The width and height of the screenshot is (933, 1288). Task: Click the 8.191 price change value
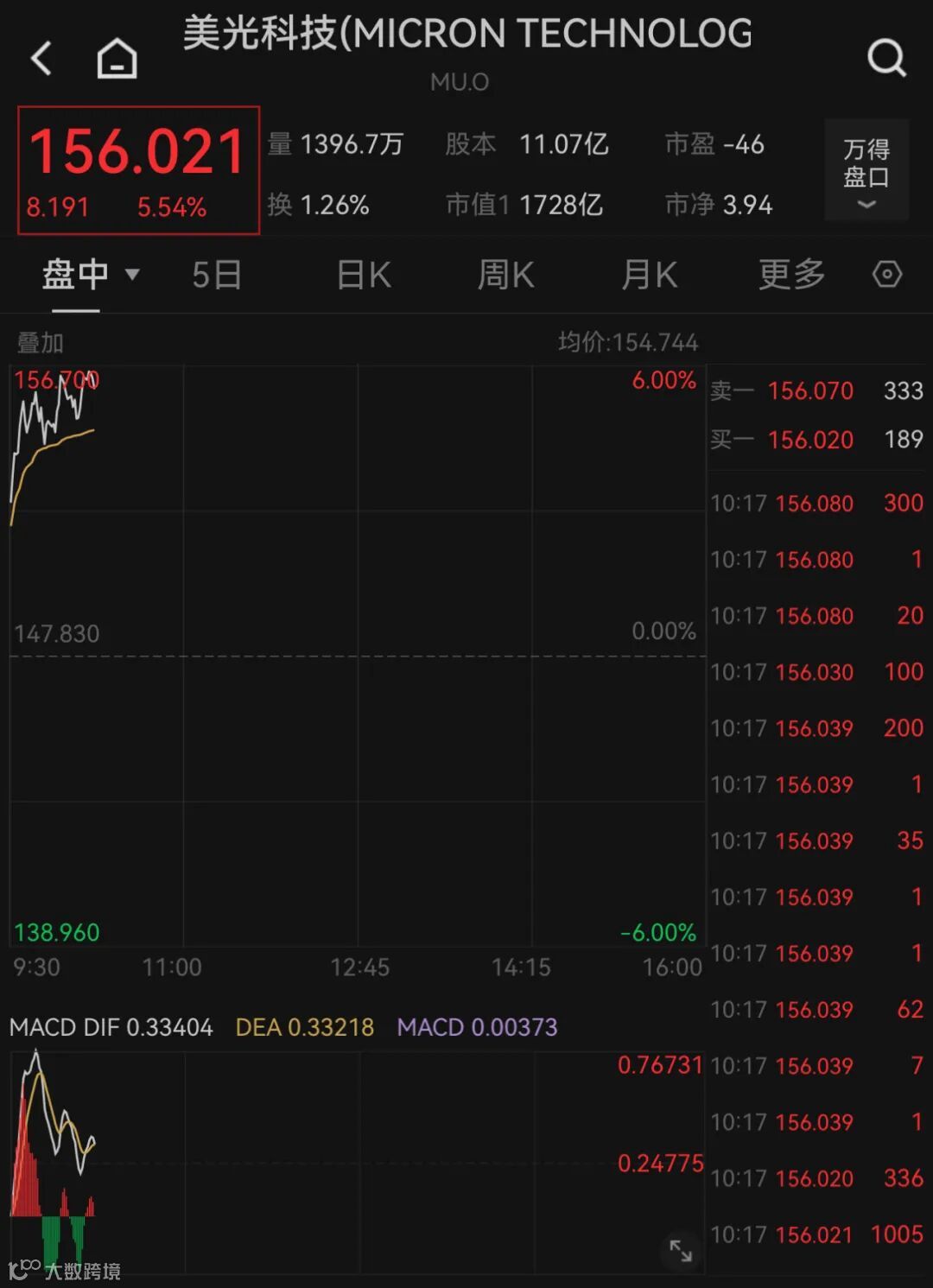(x=57, y=207)
